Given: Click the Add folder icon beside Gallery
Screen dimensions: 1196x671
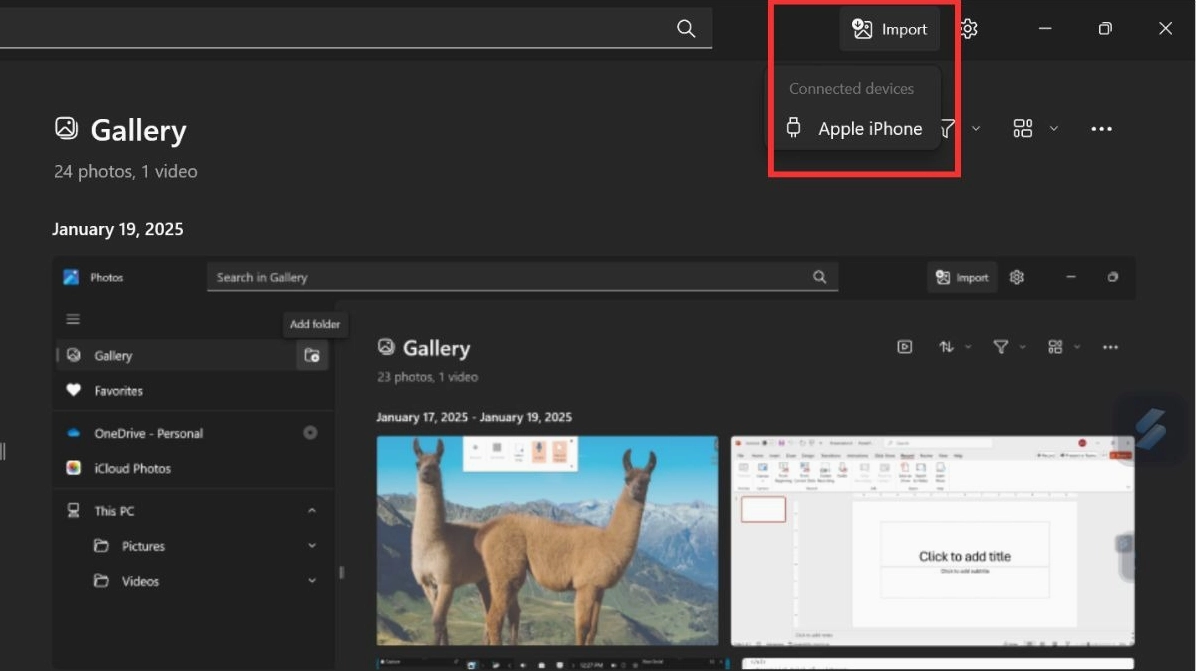Looking at the screenshot, I should [312, 355].
